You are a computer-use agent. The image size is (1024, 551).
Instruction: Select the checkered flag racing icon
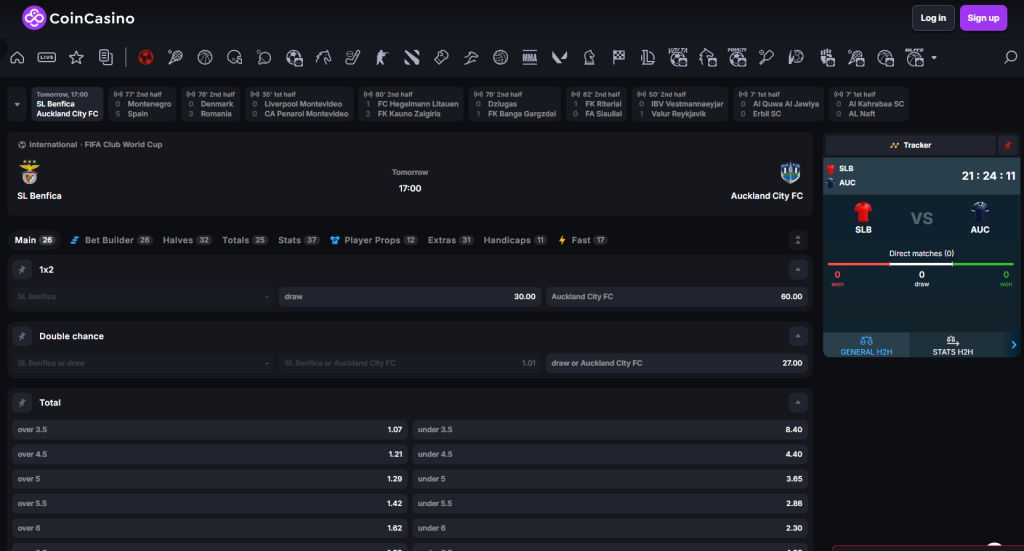click(x=618, y=57)
